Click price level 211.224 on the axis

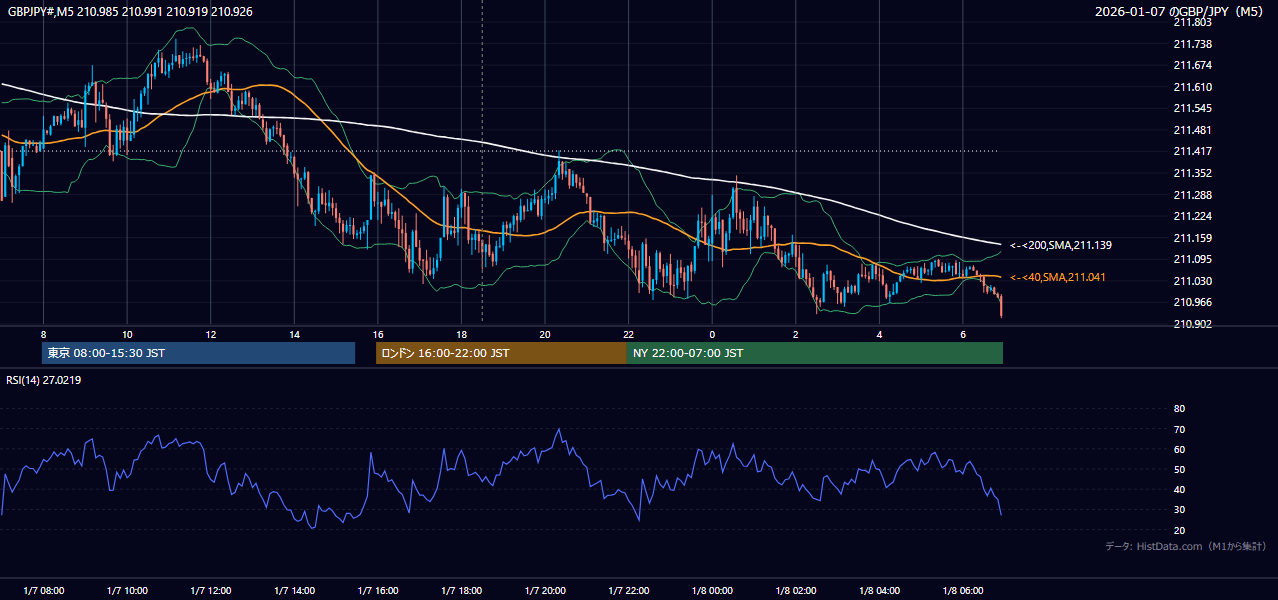(1192, 216)
